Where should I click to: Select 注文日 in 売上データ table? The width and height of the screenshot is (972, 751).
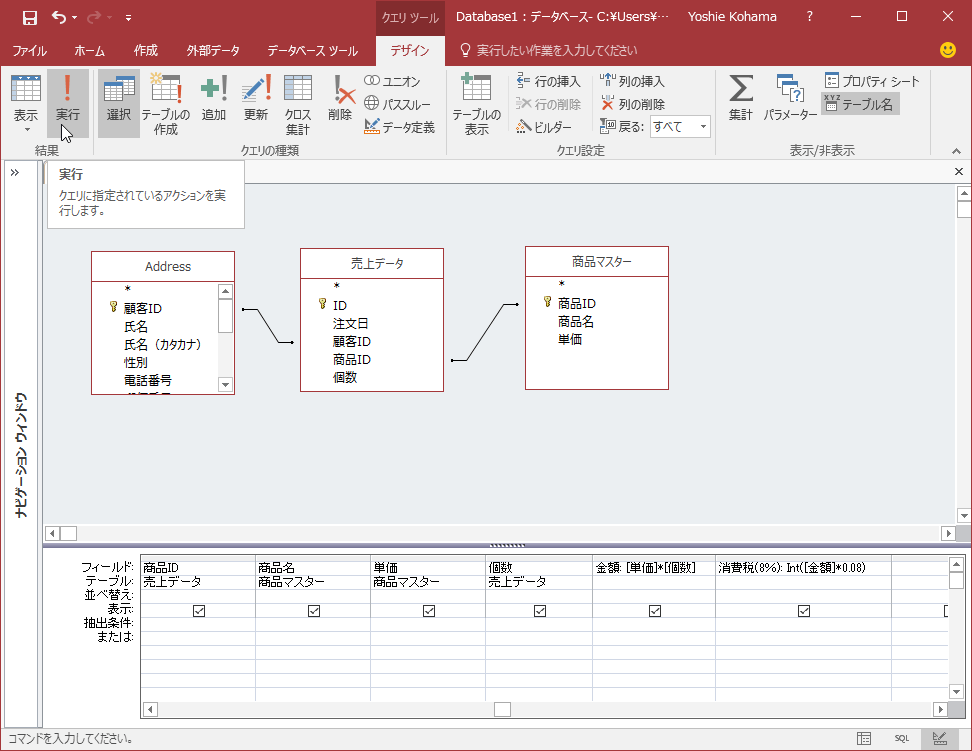350,323
